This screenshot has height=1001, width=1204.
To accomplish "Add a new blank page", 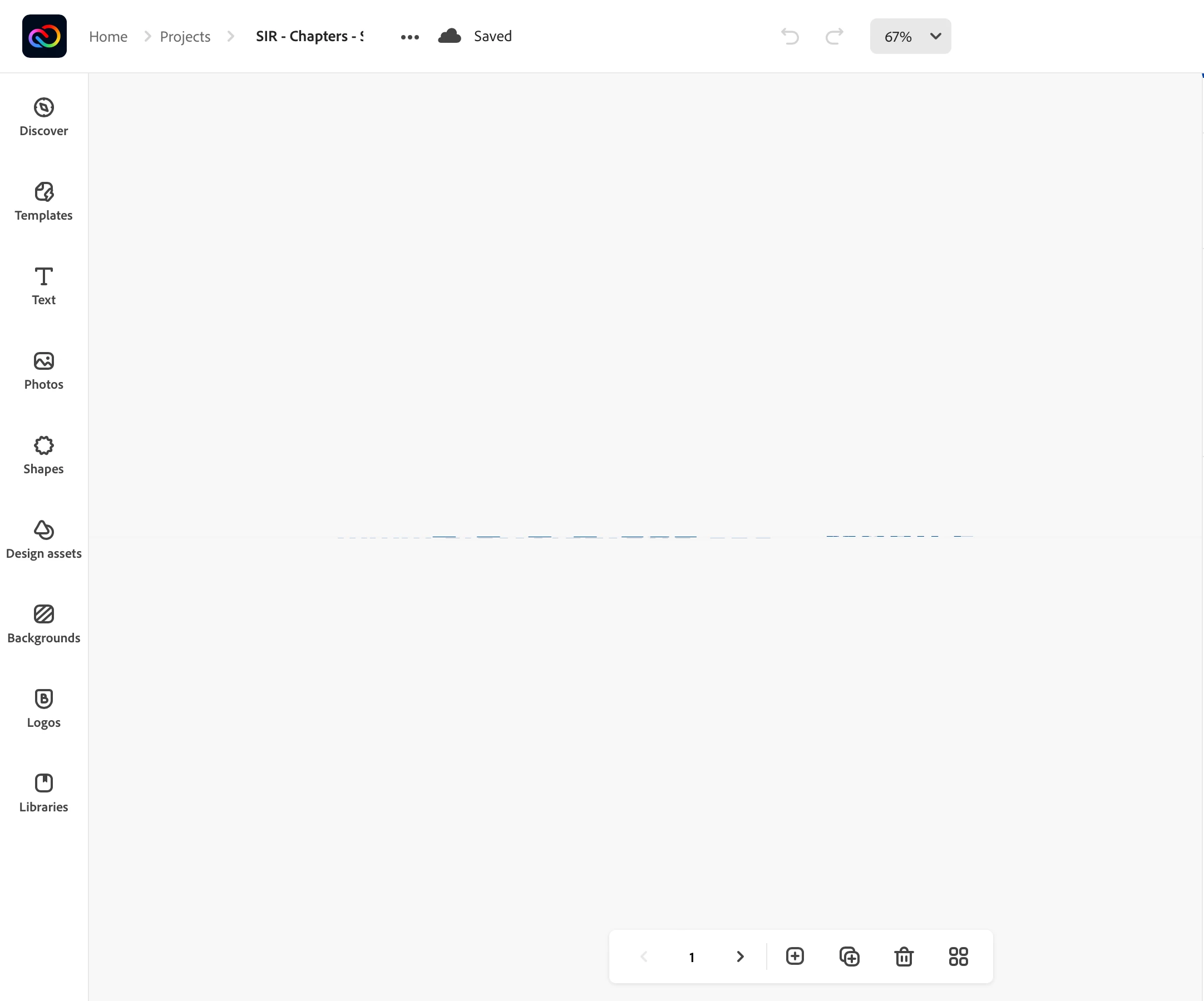I will (x=795, y=957).
